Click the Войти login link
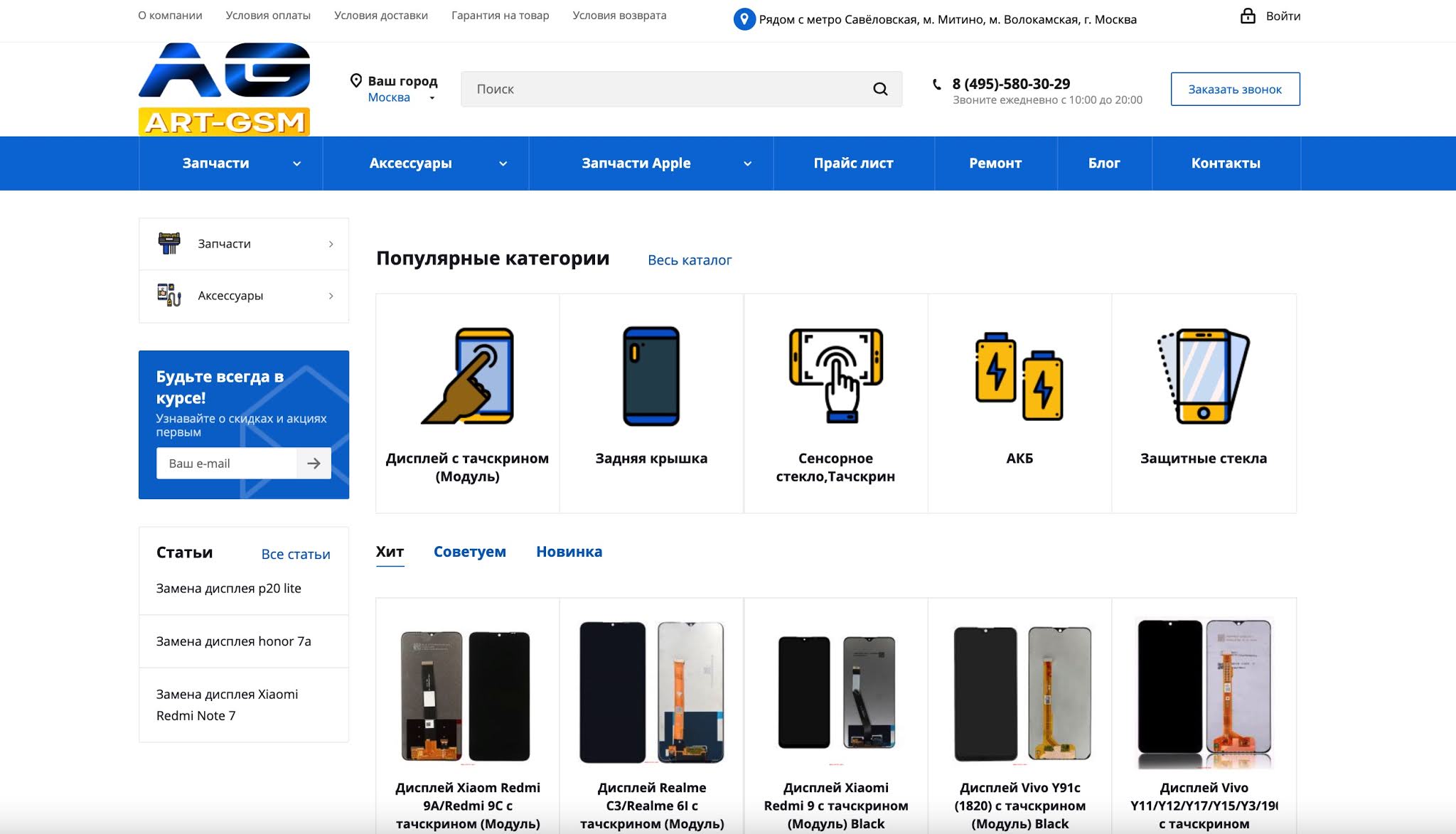Viewport: 1456px width, 834px height. (1283, 16)
